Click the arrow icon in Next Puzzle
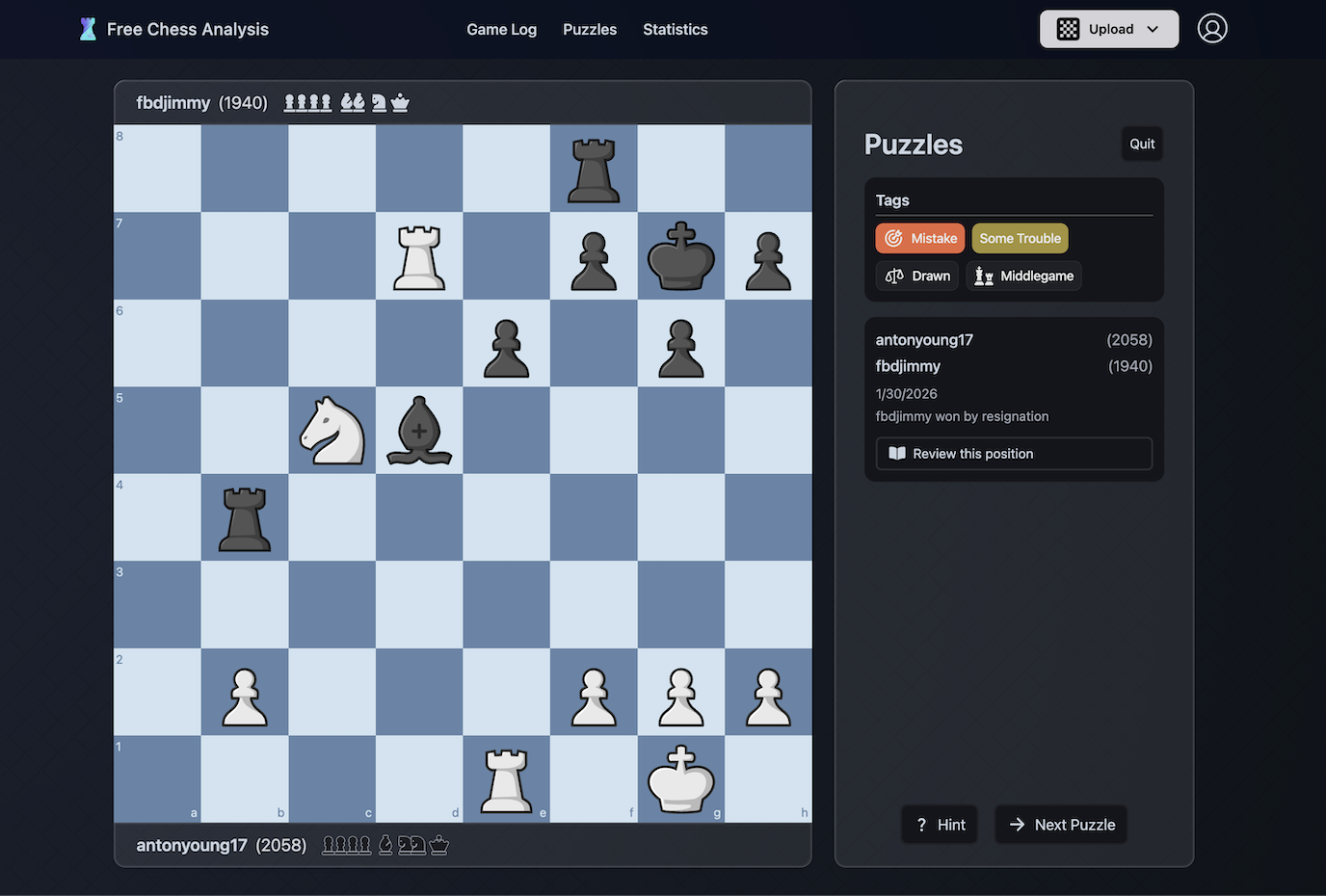The image size is (1326, 896). click(x=1017, y=825)
